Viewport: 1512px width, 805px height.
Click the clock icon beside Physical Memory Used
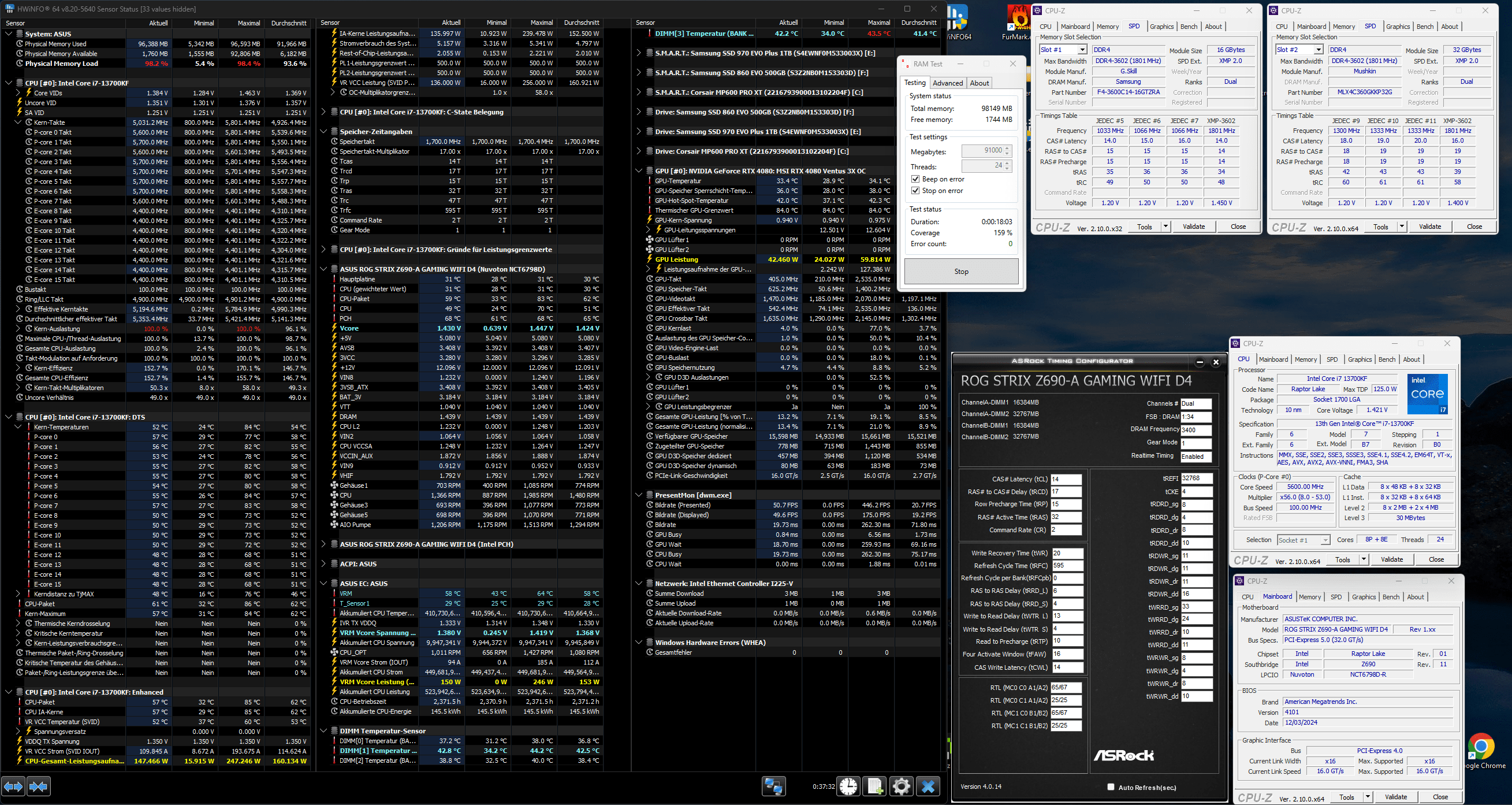coord(20,44)
